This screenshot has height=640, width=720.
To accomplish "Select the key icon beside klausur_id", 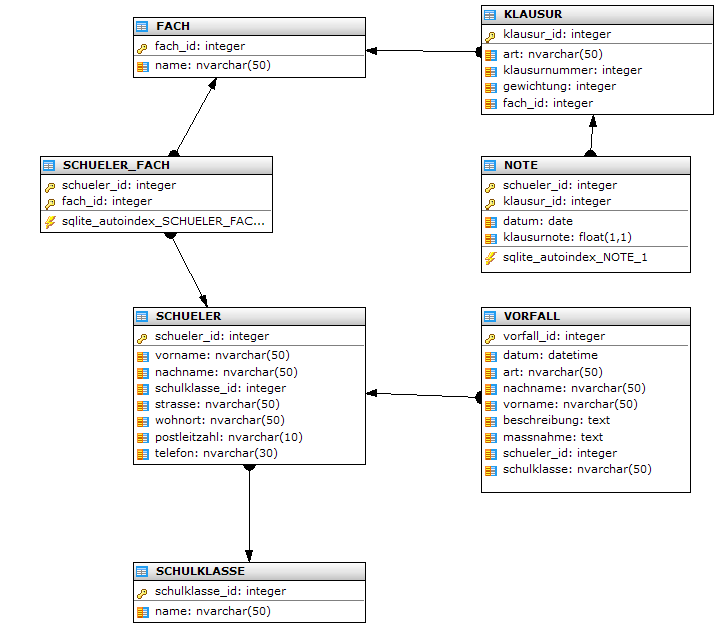I will [490, 35].
